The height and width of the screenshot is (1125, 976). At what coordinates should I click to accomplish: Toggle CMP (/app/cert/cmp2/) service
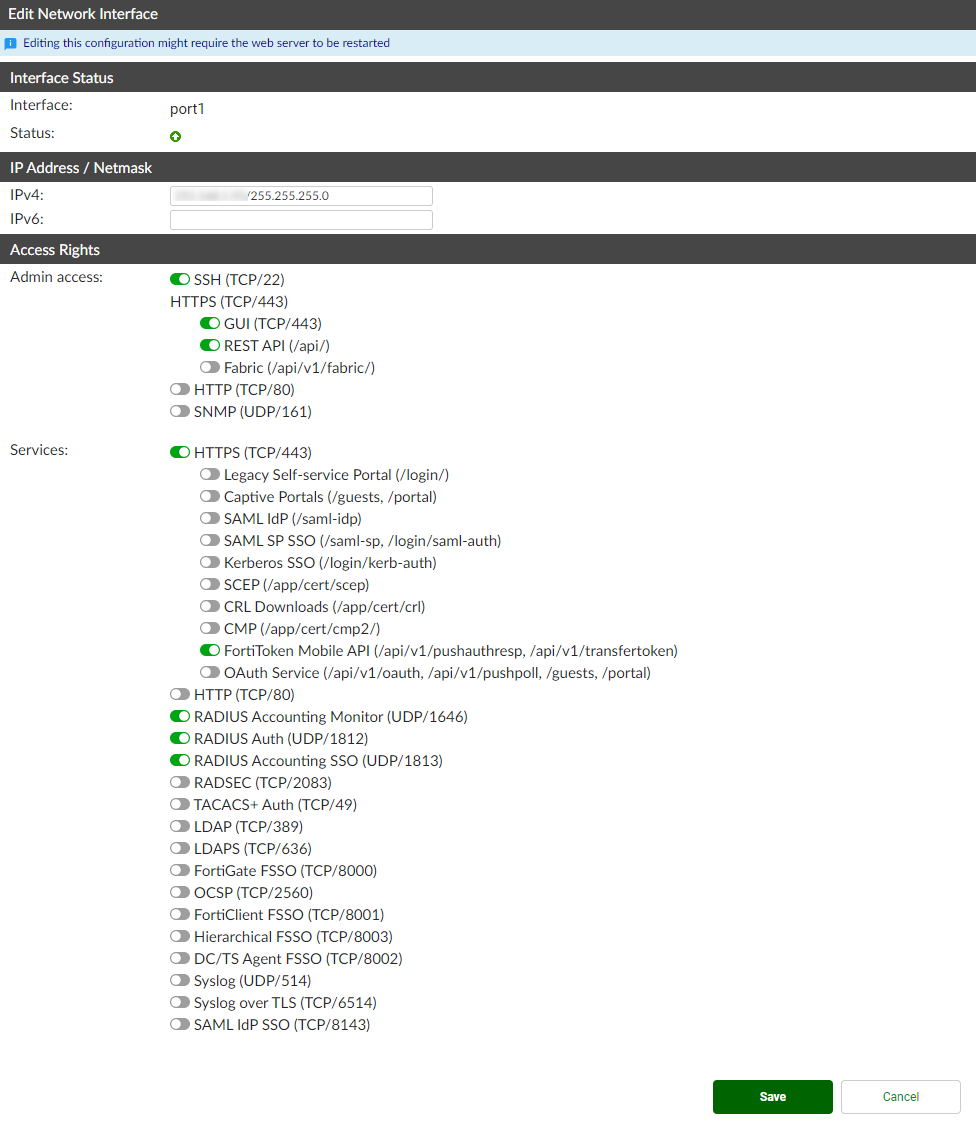[210, 629]
